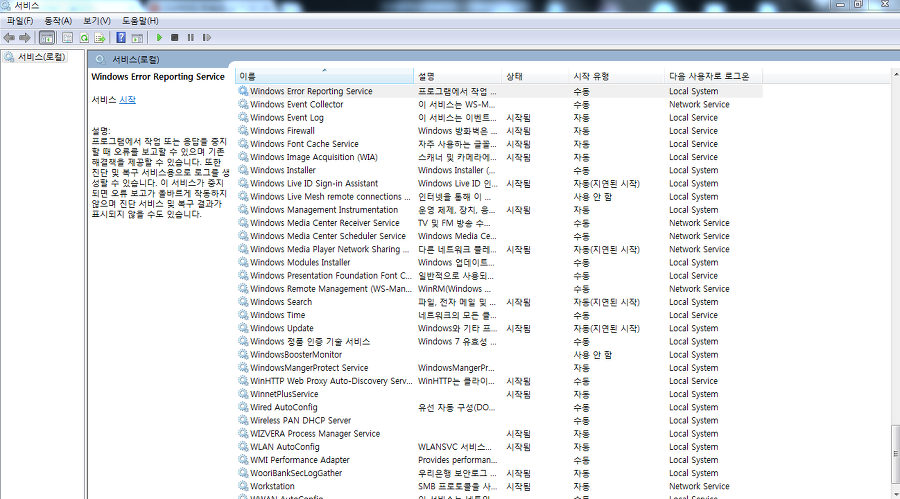Click the gear icon beside Windows Search

pyautogui.click(x=243, y=301)
